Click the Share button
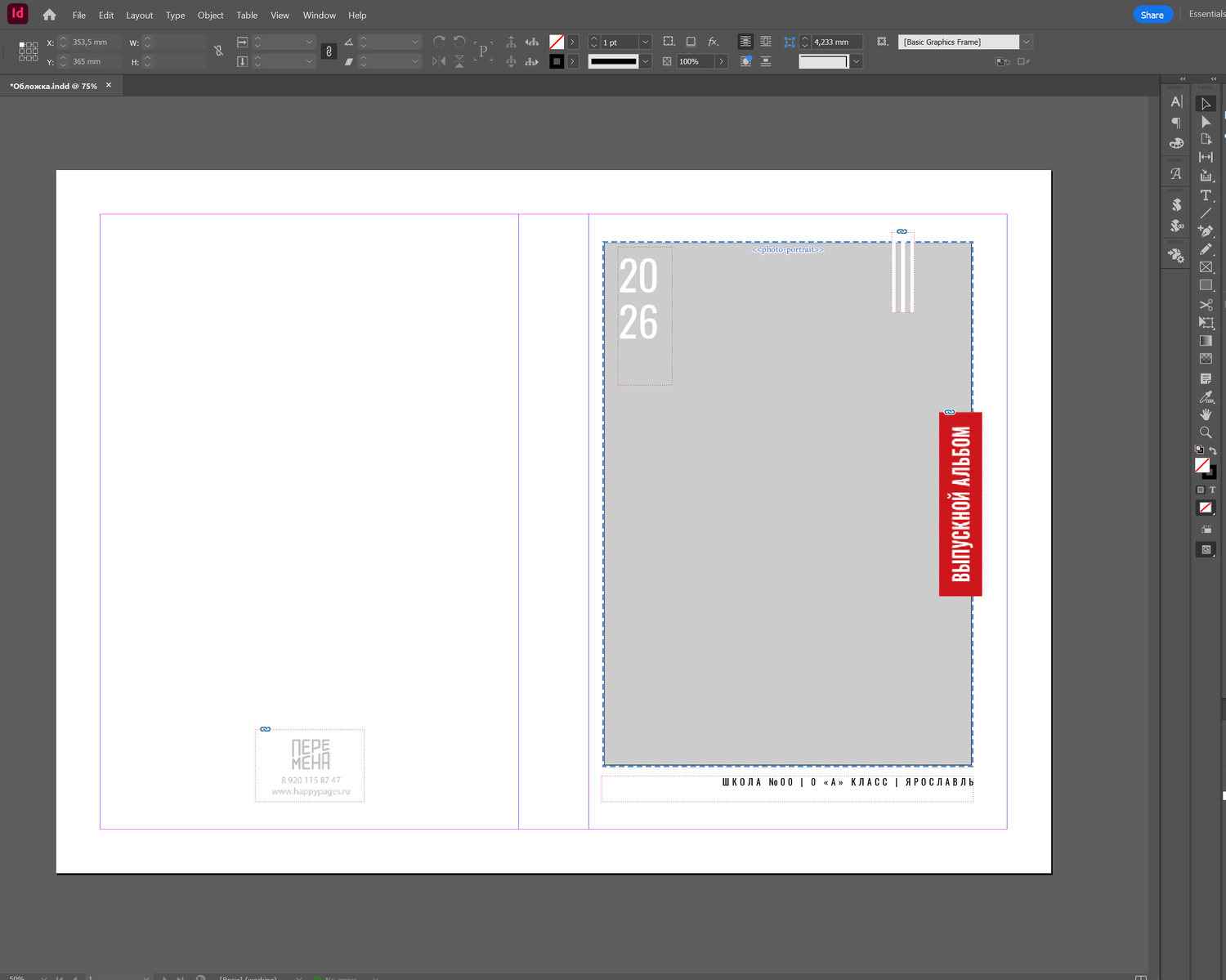 [x=1152, y=15]
